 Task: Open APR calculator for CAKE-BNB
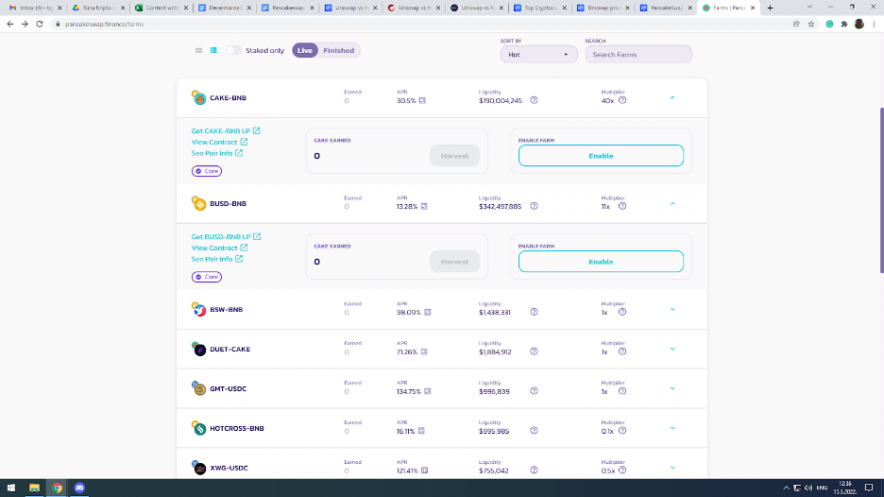(422, 100)
